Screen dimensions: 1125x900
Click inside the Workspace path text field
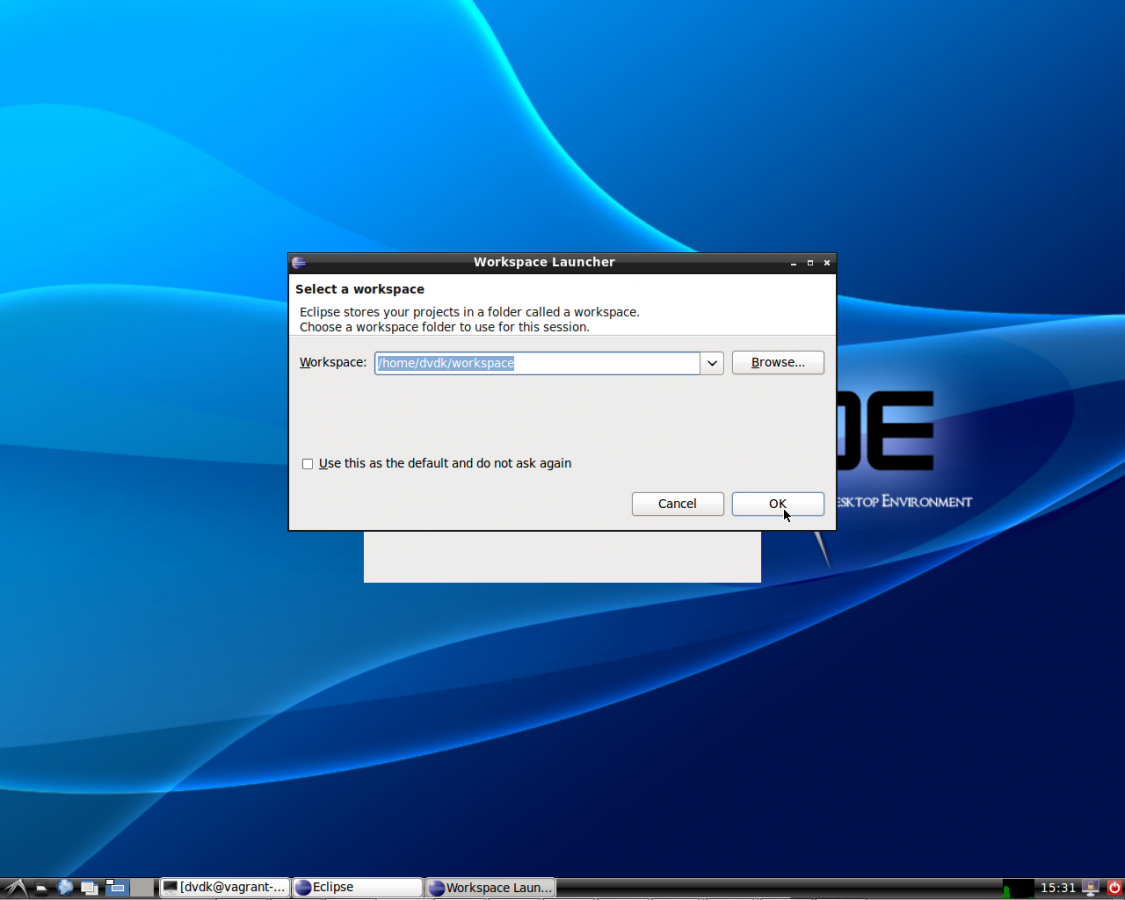pos(600,363)
